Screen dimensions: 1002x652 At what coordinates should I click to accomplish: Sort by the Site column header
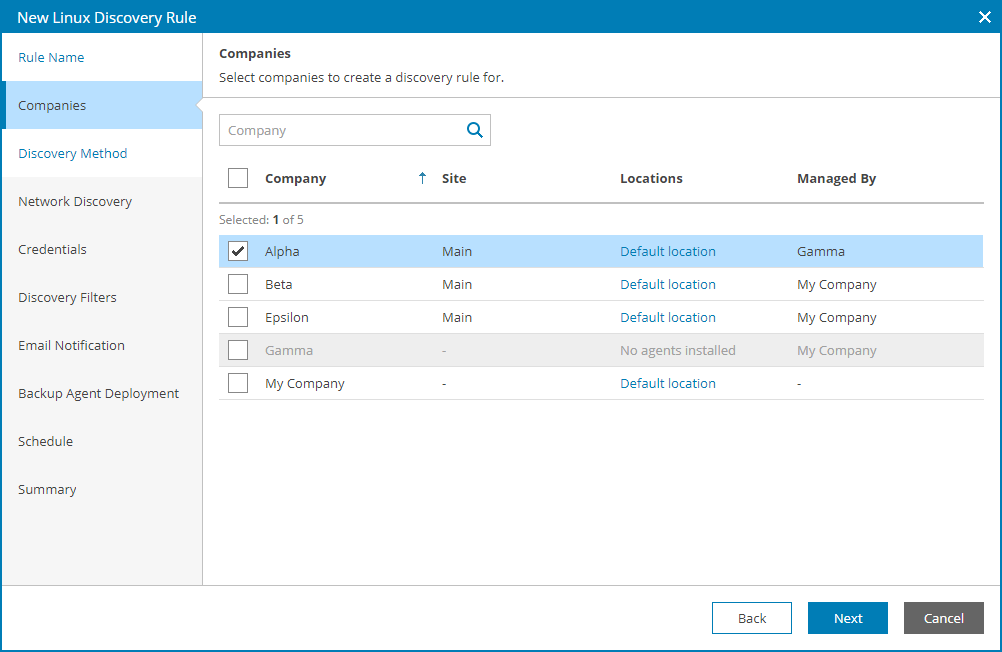[454, 178]
